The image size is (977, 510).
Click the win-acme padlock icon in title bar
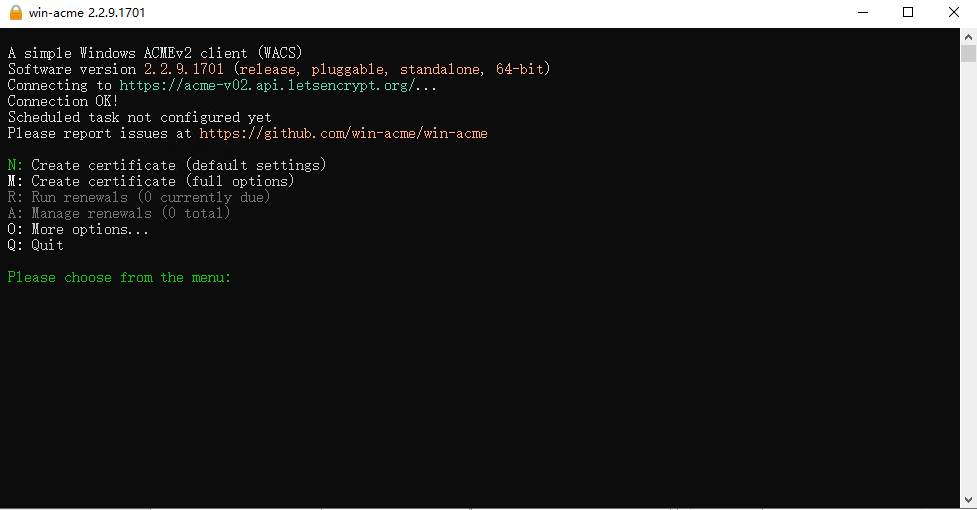click(x=13, y=12)
